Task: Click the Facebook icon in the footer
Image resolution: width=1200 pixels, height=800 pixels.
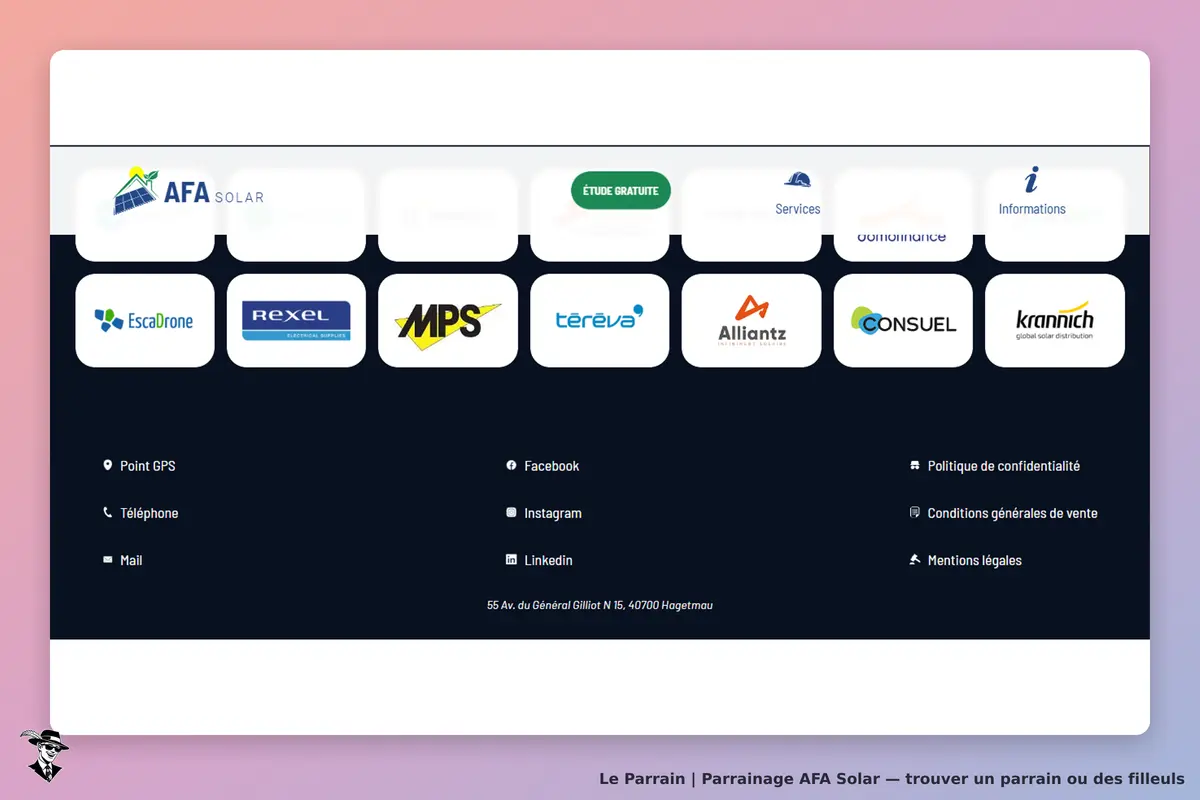Action: (x=512, y=465)
